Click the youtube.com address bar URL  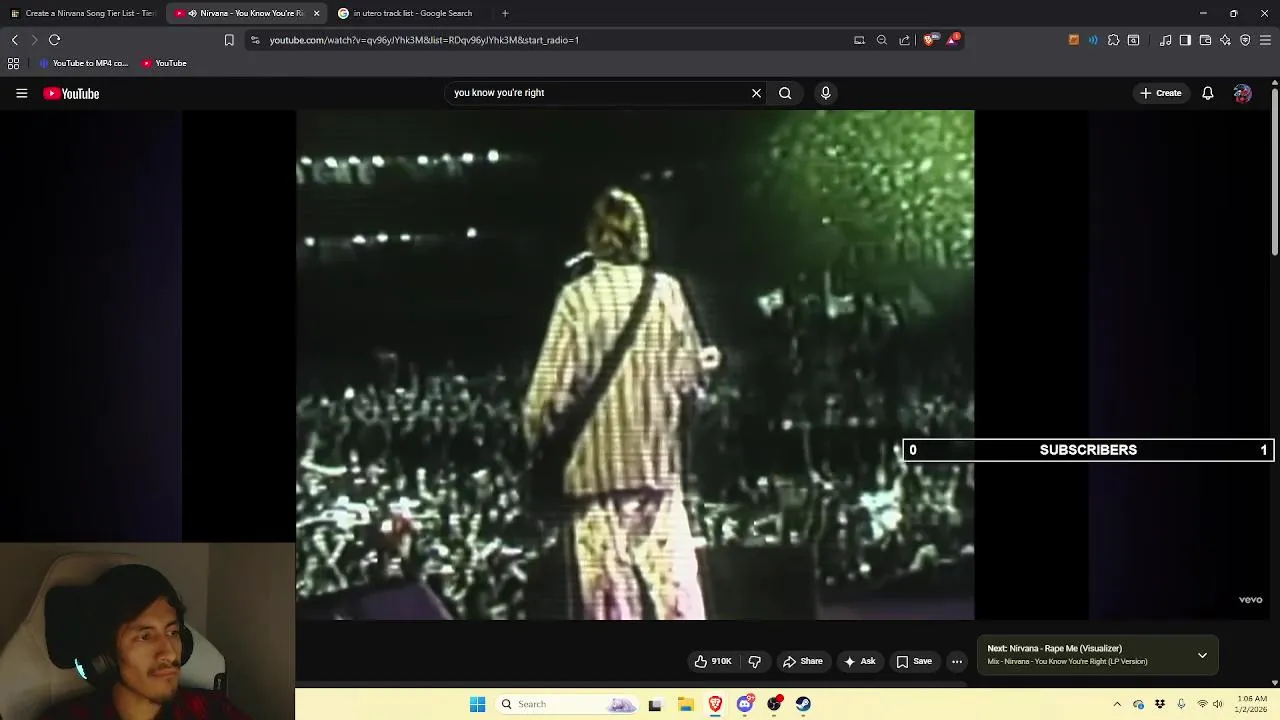point(424,40)
